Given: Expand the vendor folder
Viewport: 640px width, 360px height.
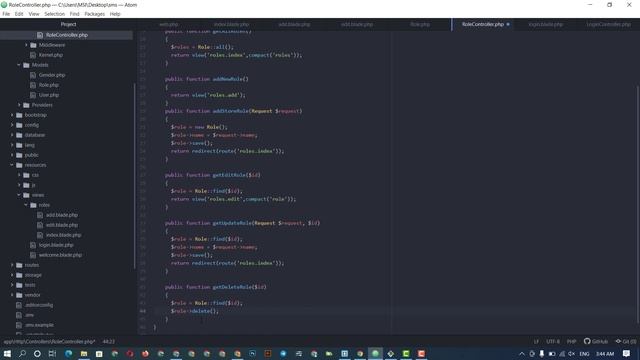Looking at the screenshot, I should [x=12, y=295].
